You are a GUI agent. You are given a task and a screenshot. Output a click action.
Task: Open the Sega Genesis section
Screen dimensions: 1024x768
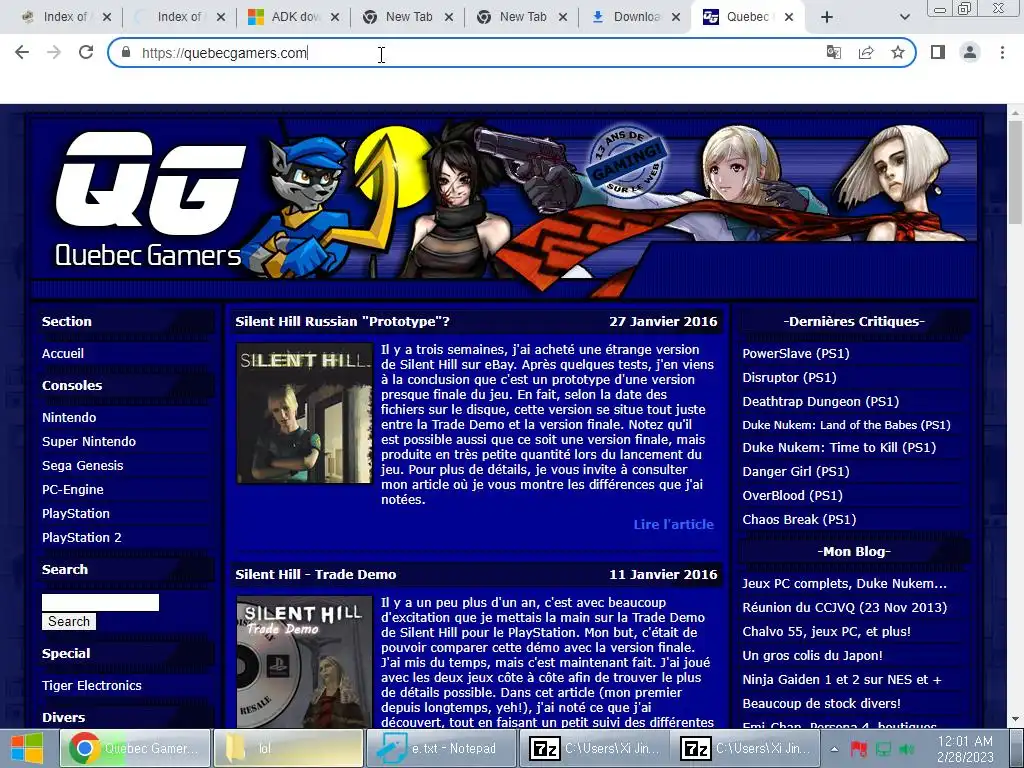coord(82,466)
